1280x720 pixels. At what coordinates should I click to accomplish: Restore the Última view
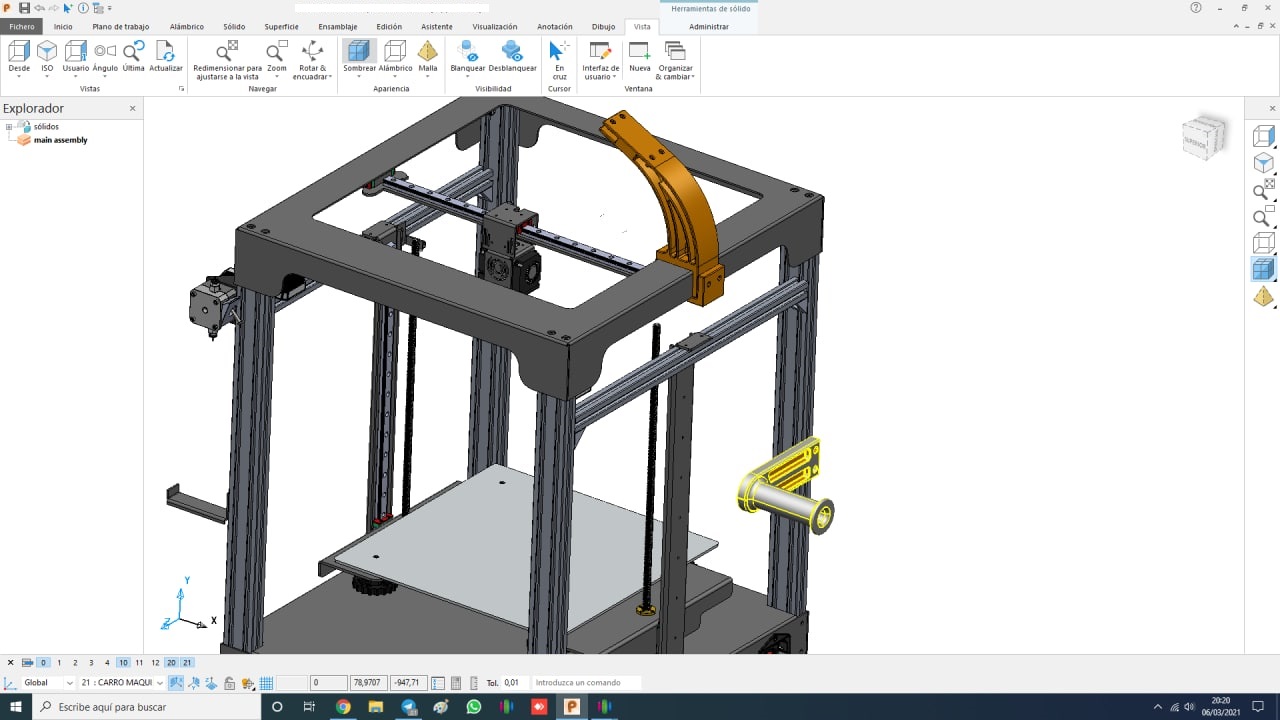[133, 58]
